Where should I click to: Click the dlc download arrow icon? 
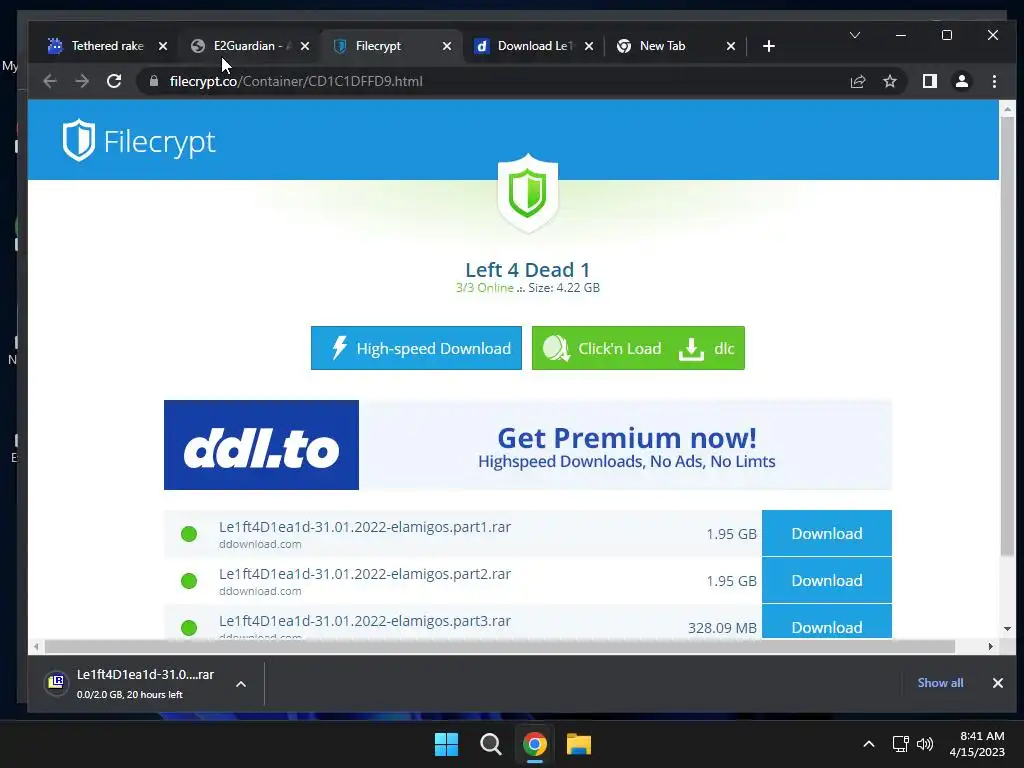691,349
